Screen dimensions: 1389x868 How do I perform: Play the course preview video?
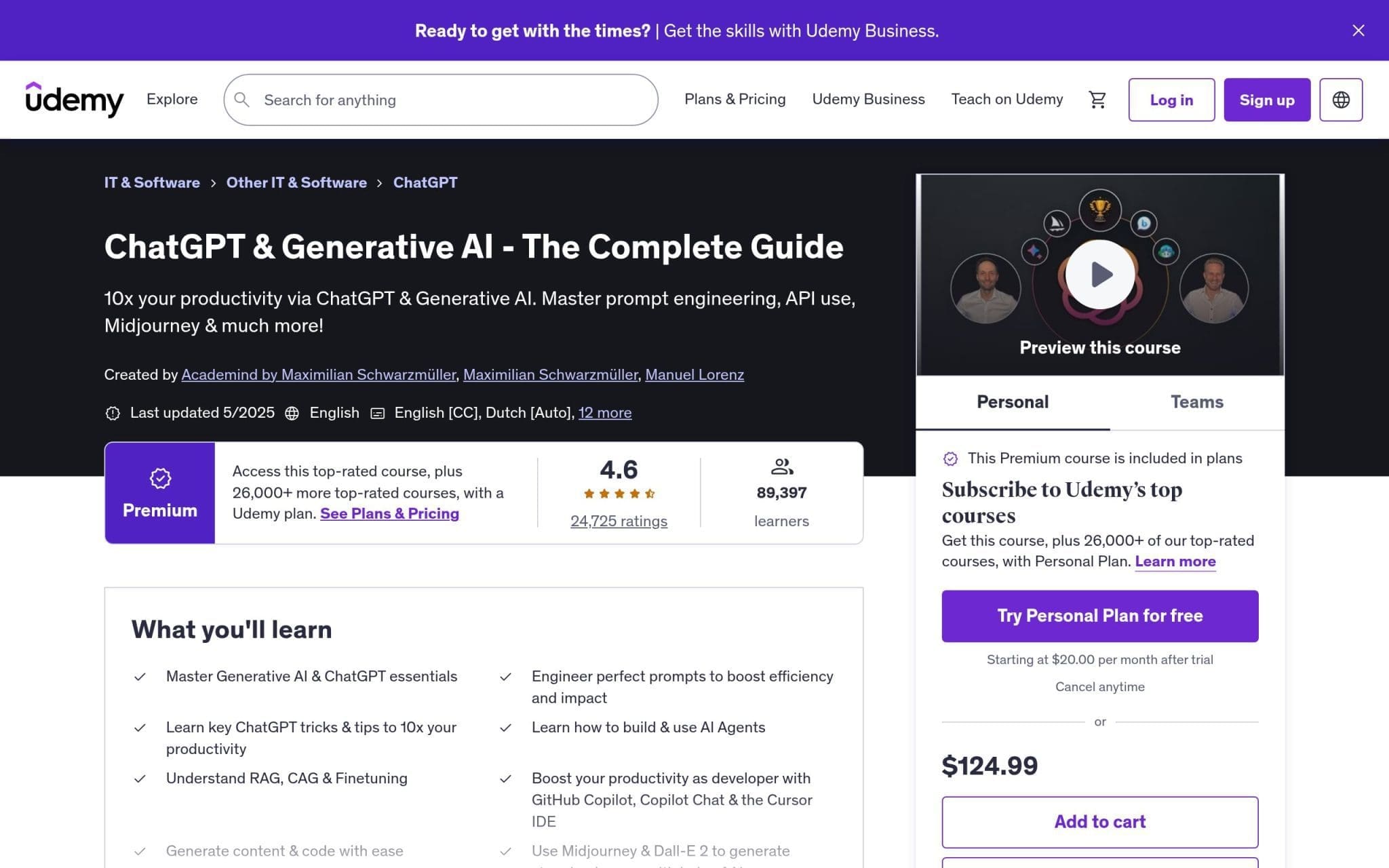[1100, 275]
